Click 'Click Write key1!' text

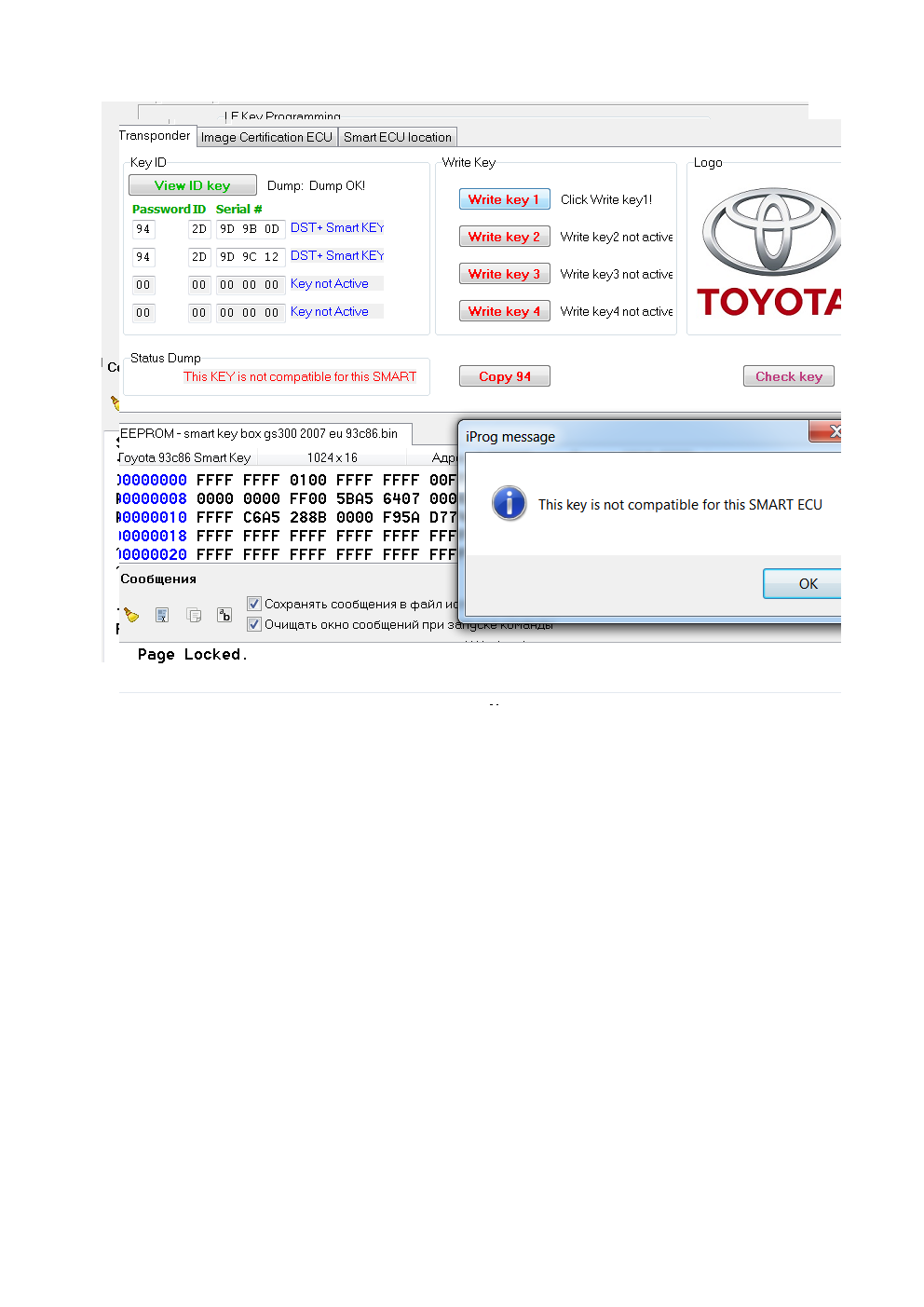pyautogui.click(x=606, y=199)
